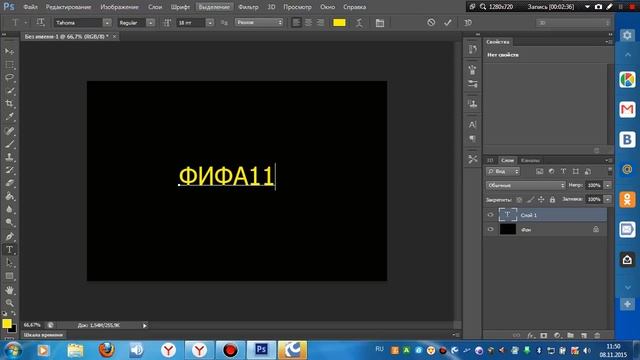Open the font size dropdown
This screenshot has height=360, width=640.
[x=210, y=23]
